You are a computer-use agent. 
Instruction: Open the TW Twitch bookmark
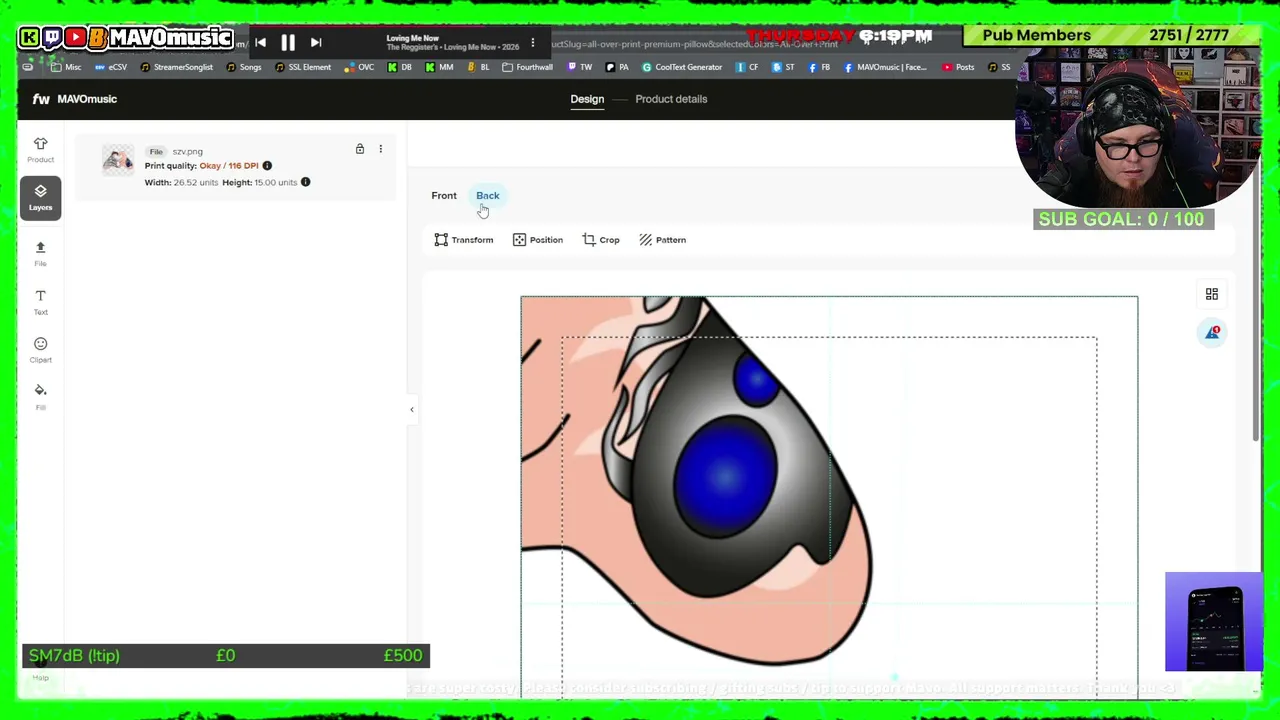pos(580,67)
